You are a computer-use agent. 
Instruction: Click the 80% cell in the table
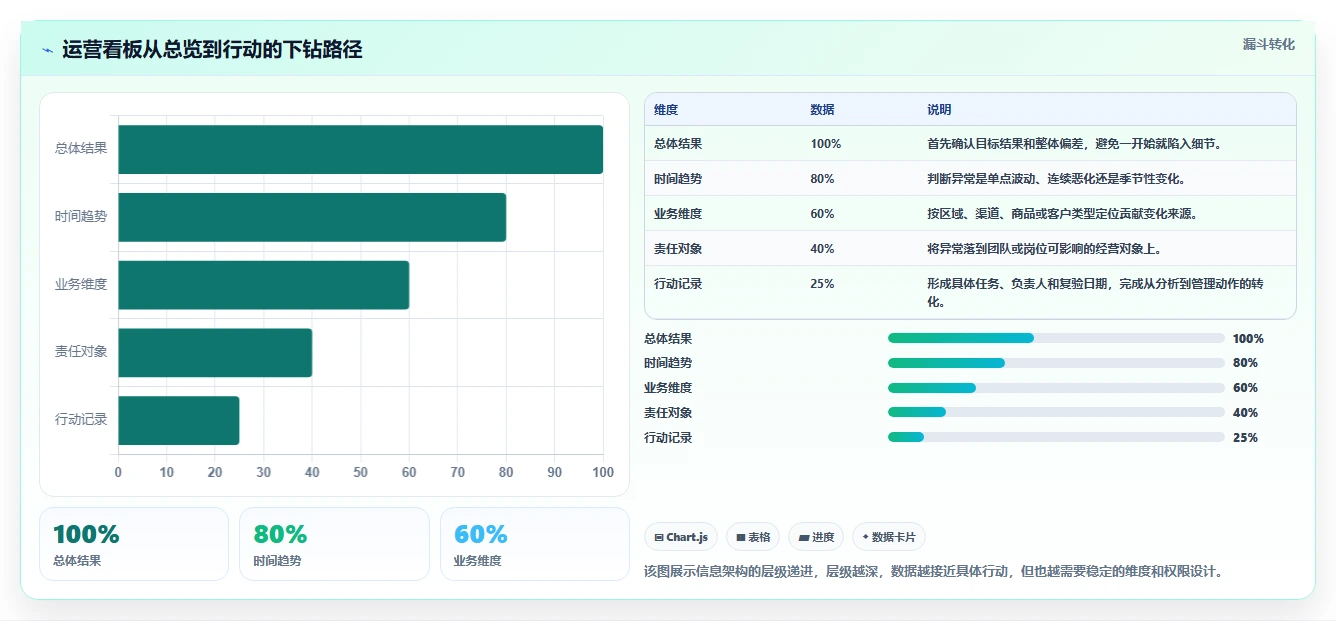(822, 179)
